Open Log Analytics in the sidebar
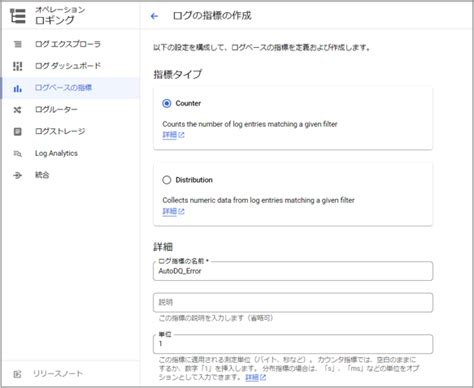The width and height of the screenshot is (474, 388). (x=71, y=153)
